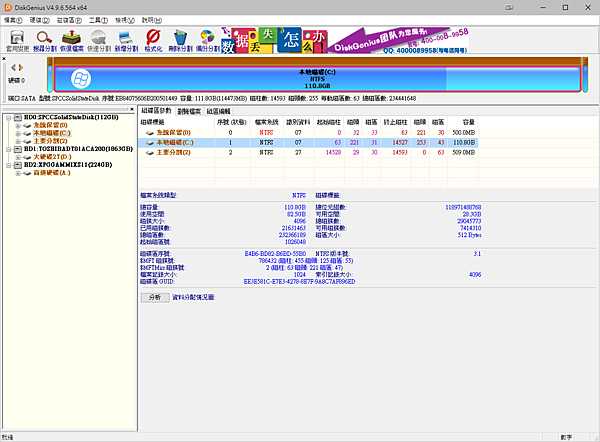Click the Format (格式化) toolbar icon
The image size is (600, 442).
pos(153,40)
